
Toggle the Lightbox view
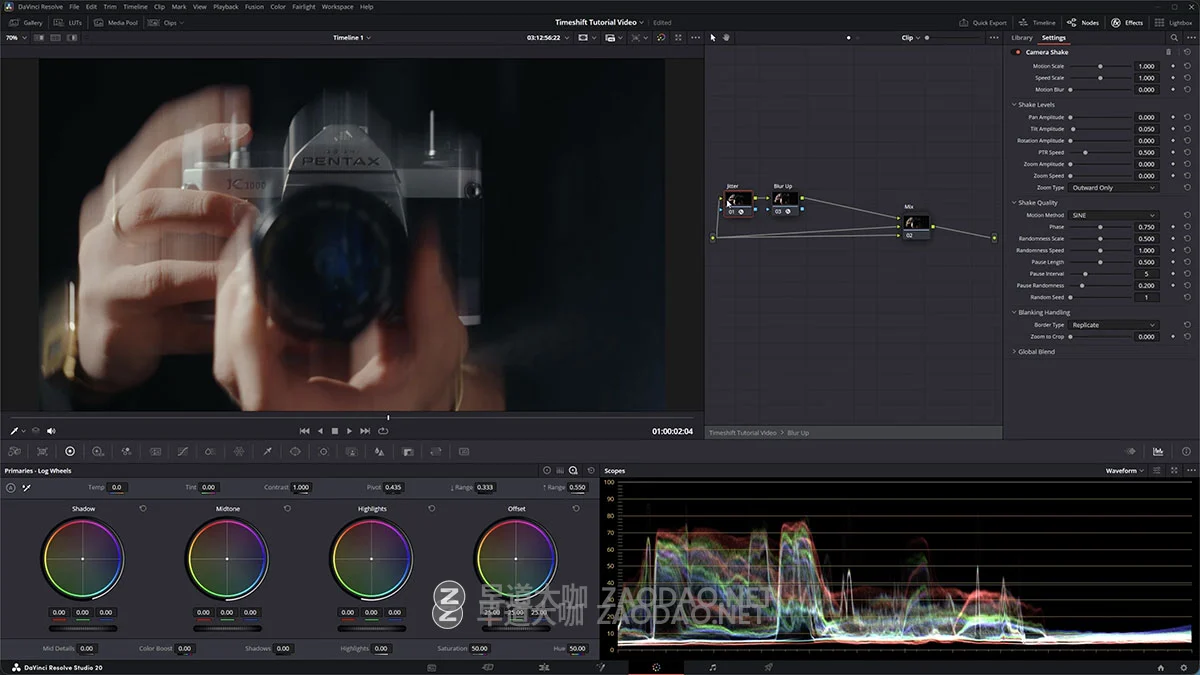tap(1174, 22)
